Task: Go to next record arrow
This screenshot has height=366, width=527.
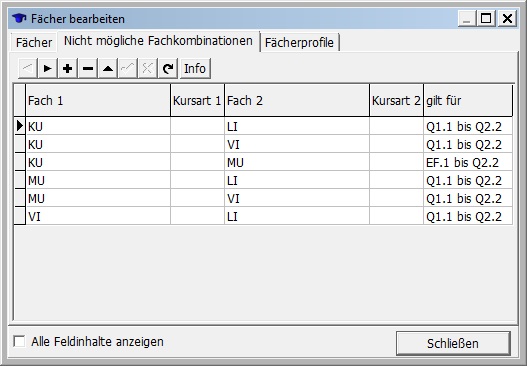Action: click(47, 69)
